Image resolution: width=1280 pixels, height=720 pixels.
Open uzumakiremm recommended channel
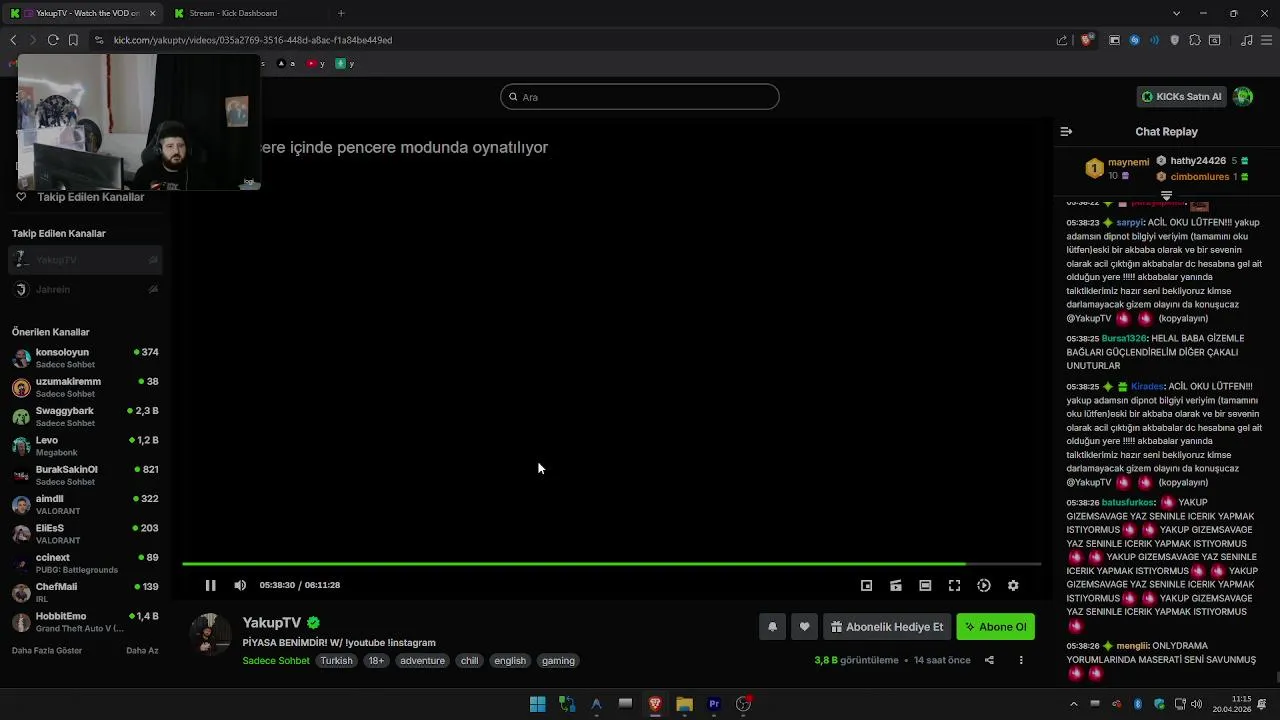coord(85,387)
